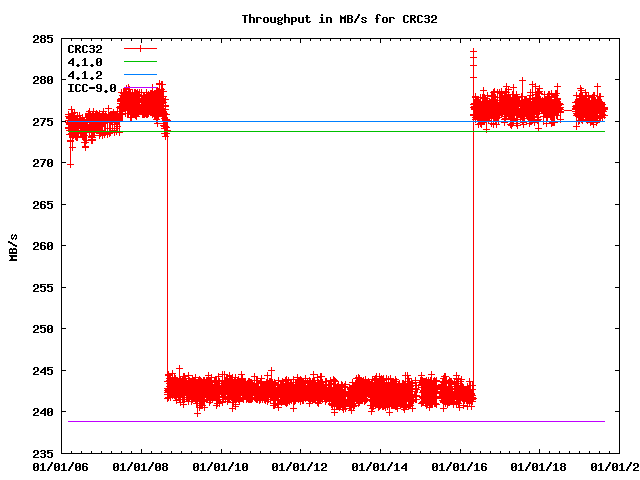Select the 4.1.0 legend entry

pos(85,62)
